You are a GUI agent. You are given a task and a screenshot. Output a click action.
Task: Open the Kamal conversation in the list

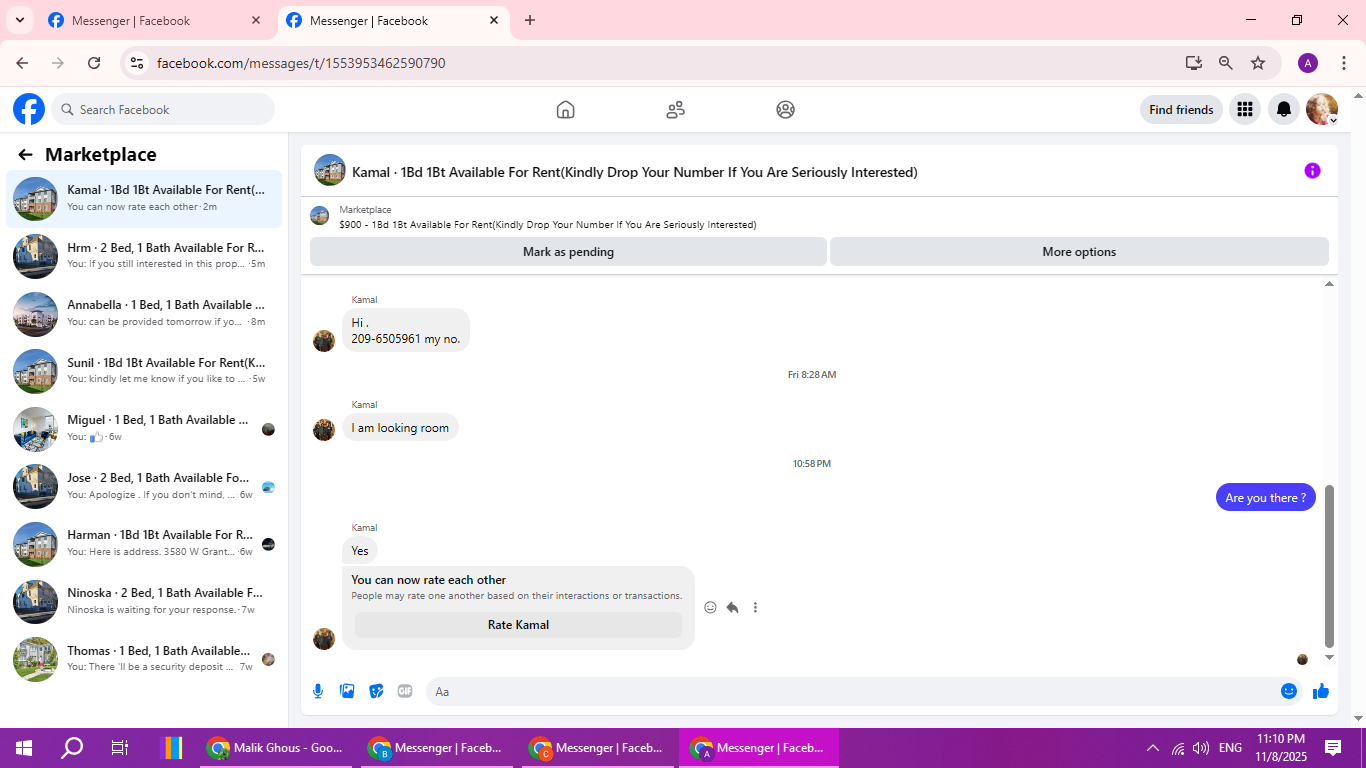point(144,198)
